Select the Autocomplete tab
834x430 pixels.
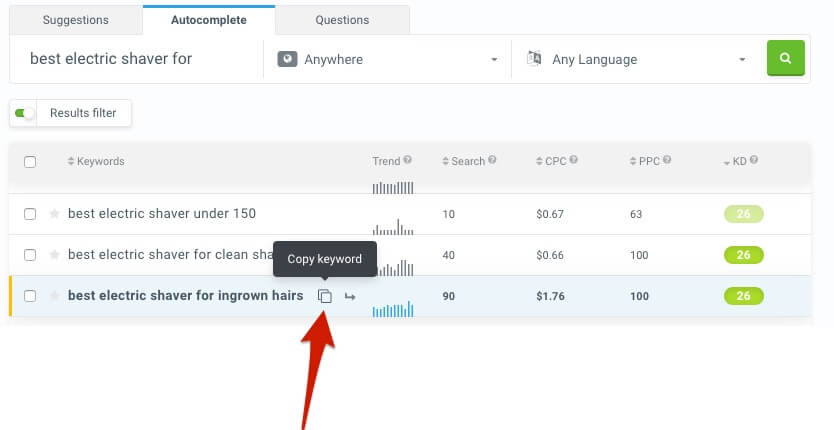208,20
